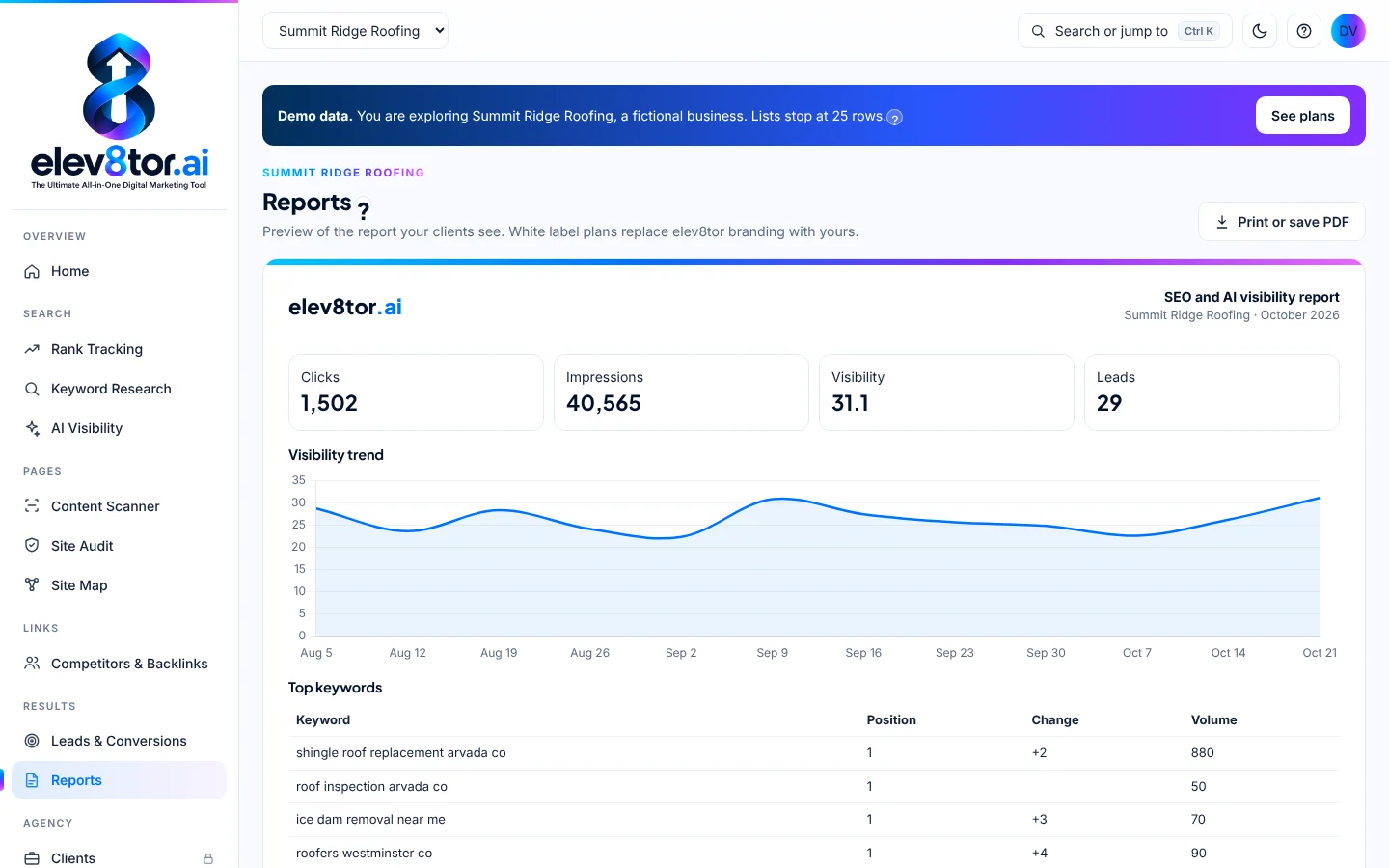Click keyword 'ice dam removal near me'
The width and height of the screenshot is (1389, 868).
[x=370, y=820]
